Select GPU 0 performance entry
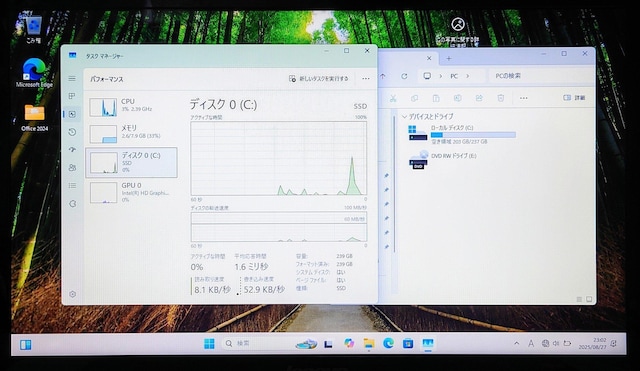 coord(131,192)
